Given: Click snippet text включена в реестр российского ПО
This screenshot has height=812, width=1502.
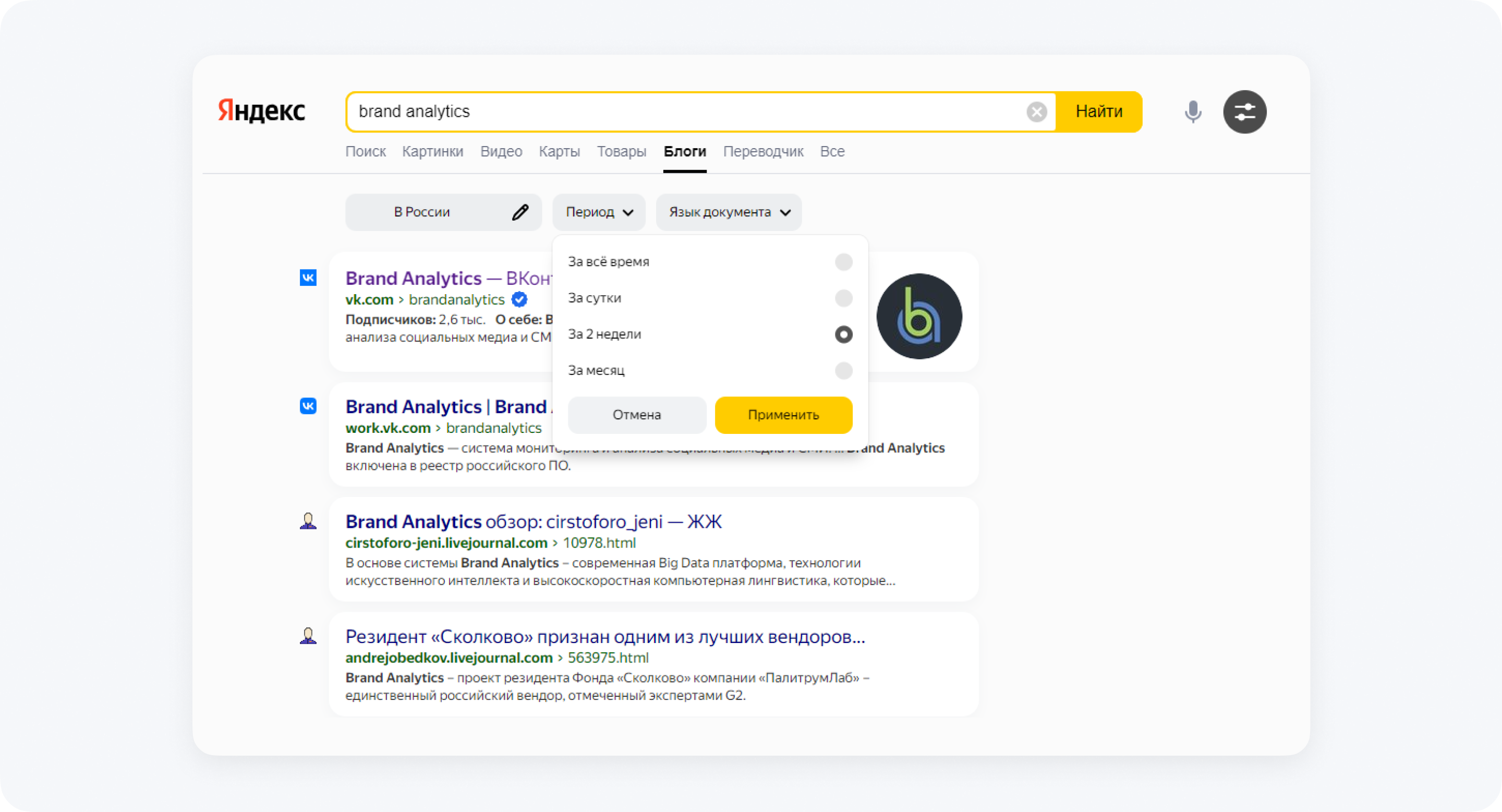Looking at the screenshot, I should click(x=458, y=466).
